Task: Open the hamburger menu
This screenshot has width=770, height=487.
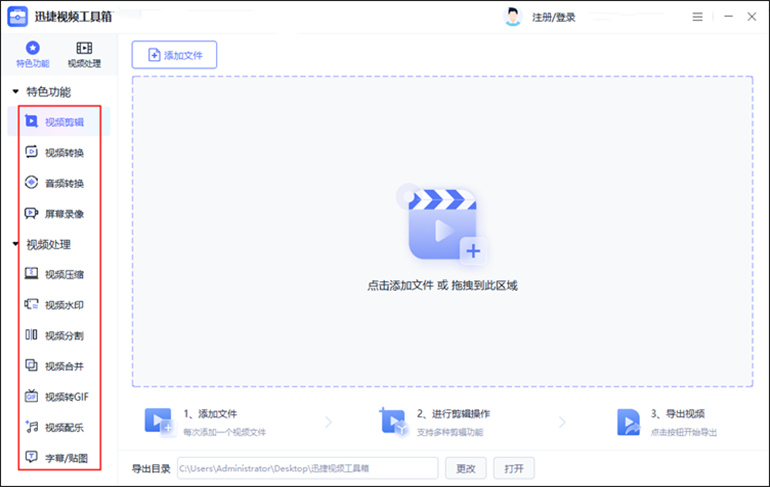Action: coord(697,17)
